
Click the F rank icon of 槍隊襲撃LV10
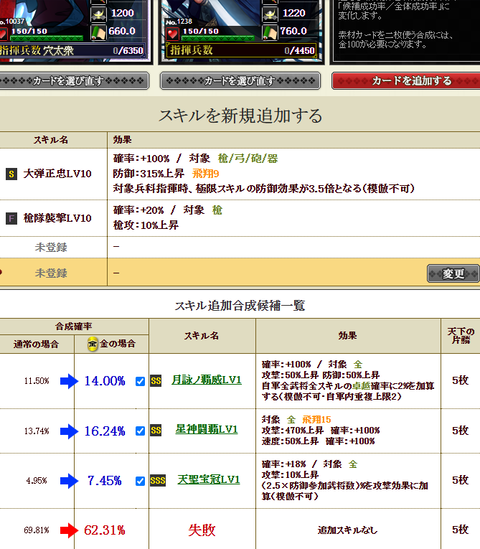click(x=11, y=219)
